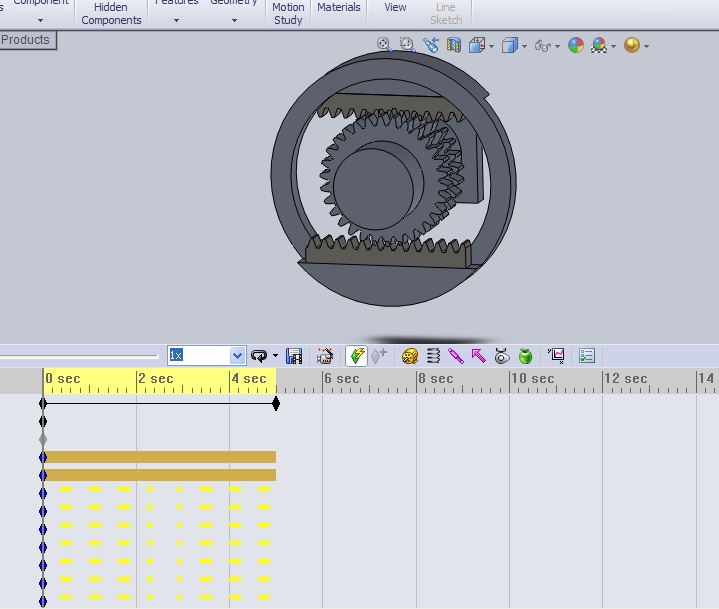Viewport: 719px width, 609px height.
Task: Click the Previous View icon
Action: coord(431,45)
